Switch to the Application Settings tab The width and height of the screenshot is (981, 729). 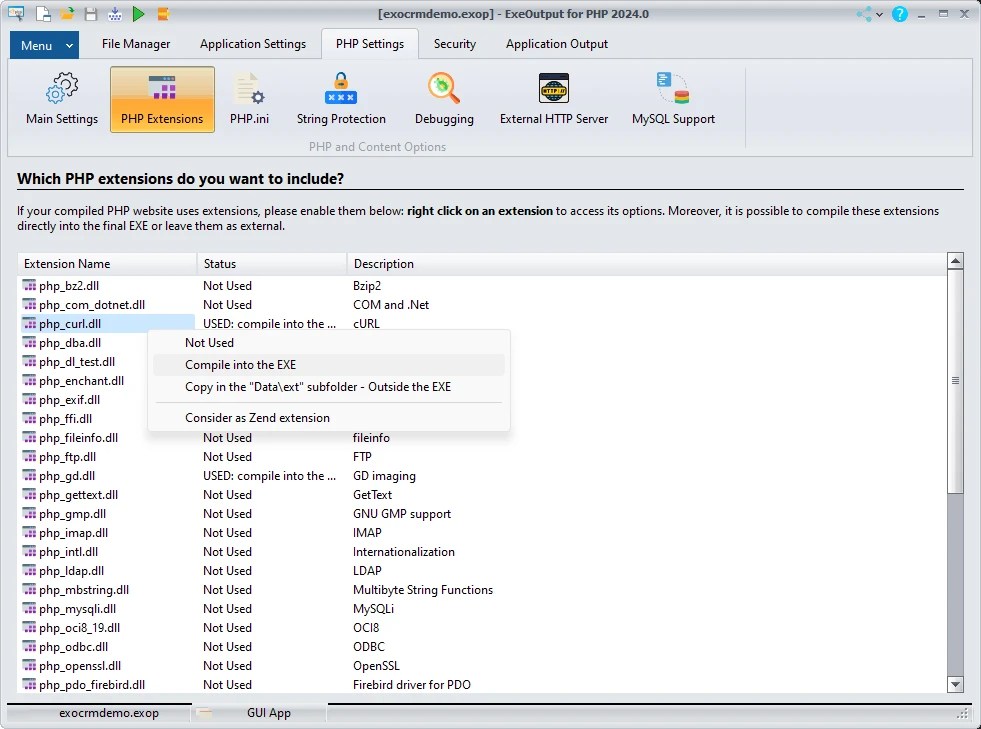(x=253, y=44)
